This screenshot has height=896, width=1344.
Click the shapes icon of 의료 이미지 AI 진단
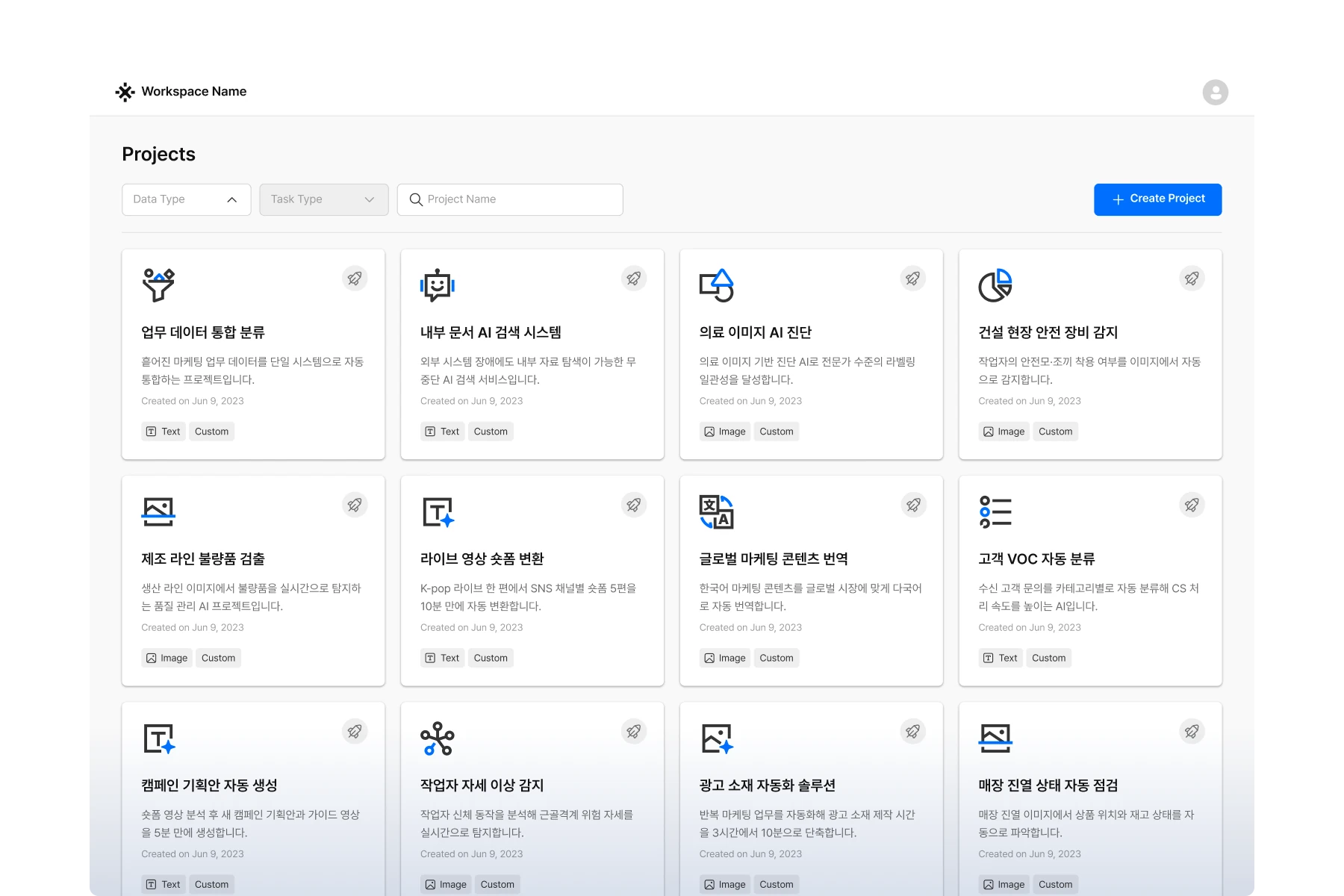[x=717, y=285]
